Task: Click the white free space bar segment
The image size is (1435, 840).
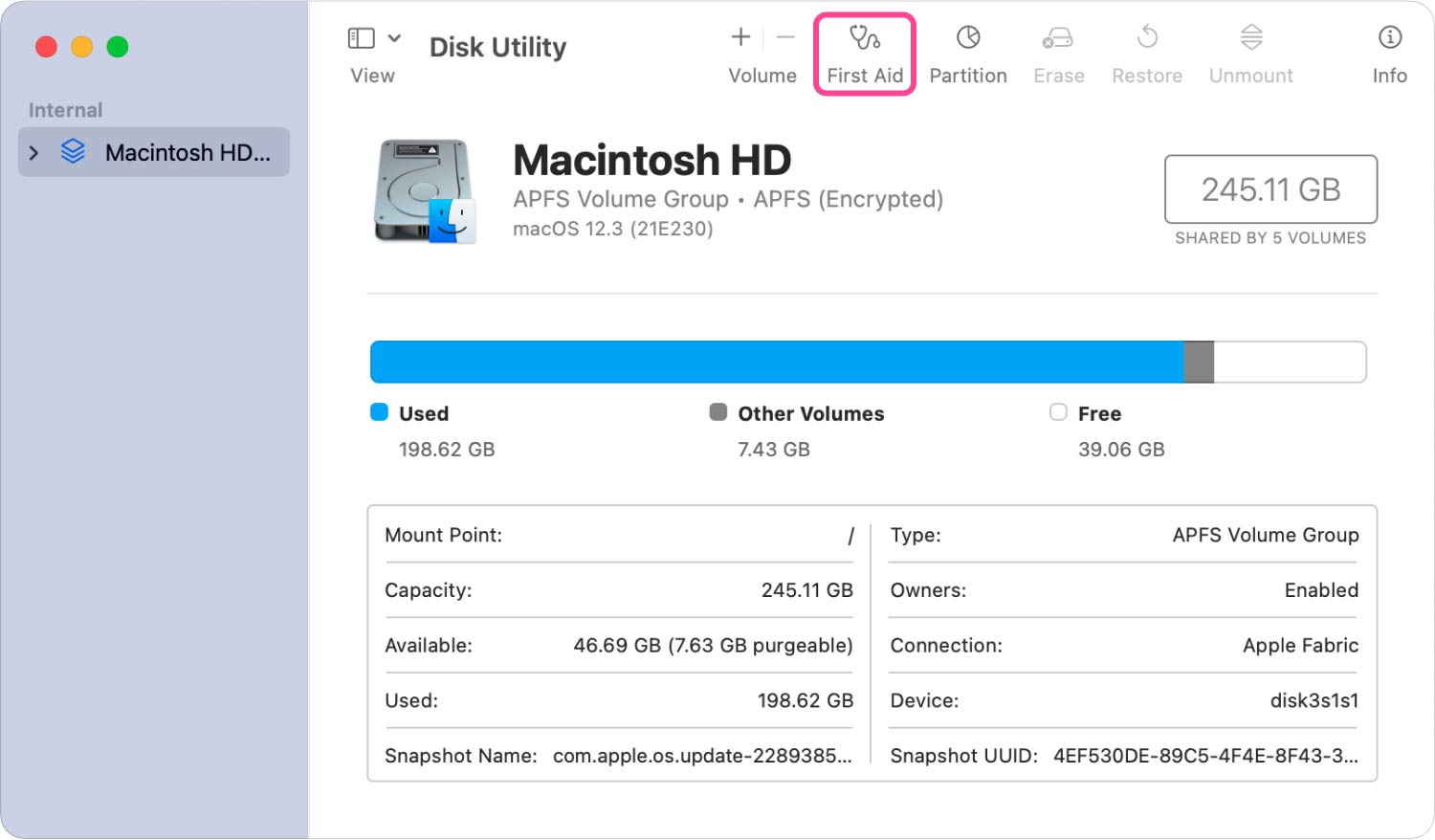Action: coord(1290,362)
